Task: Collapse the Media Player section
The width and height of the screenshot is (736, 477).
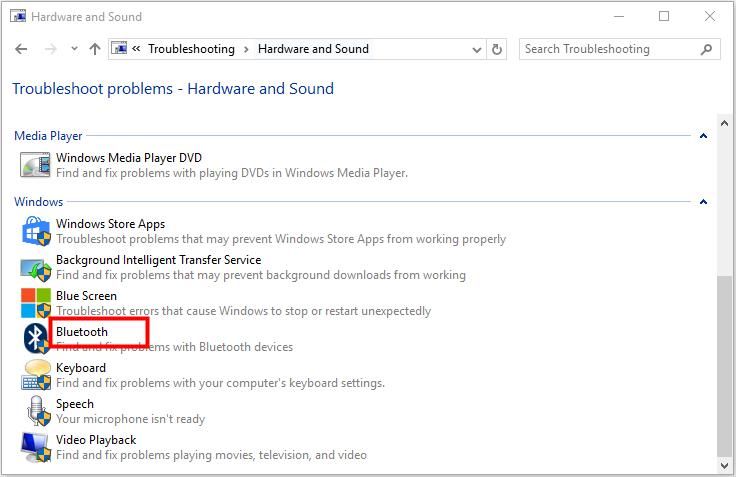Action: coord(703,136)
